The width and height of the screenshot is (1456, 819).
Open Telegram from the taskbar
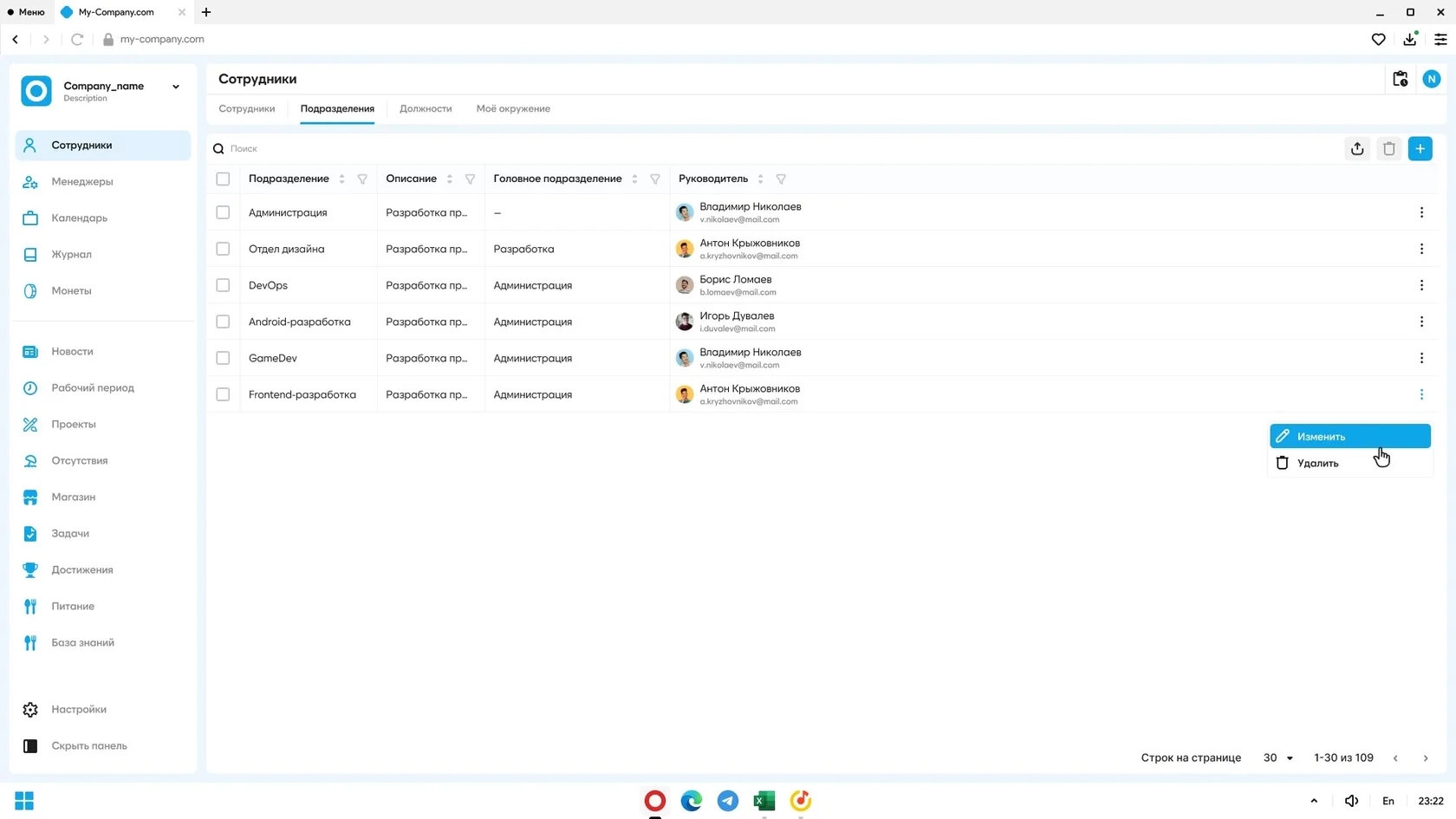[728, 801]
